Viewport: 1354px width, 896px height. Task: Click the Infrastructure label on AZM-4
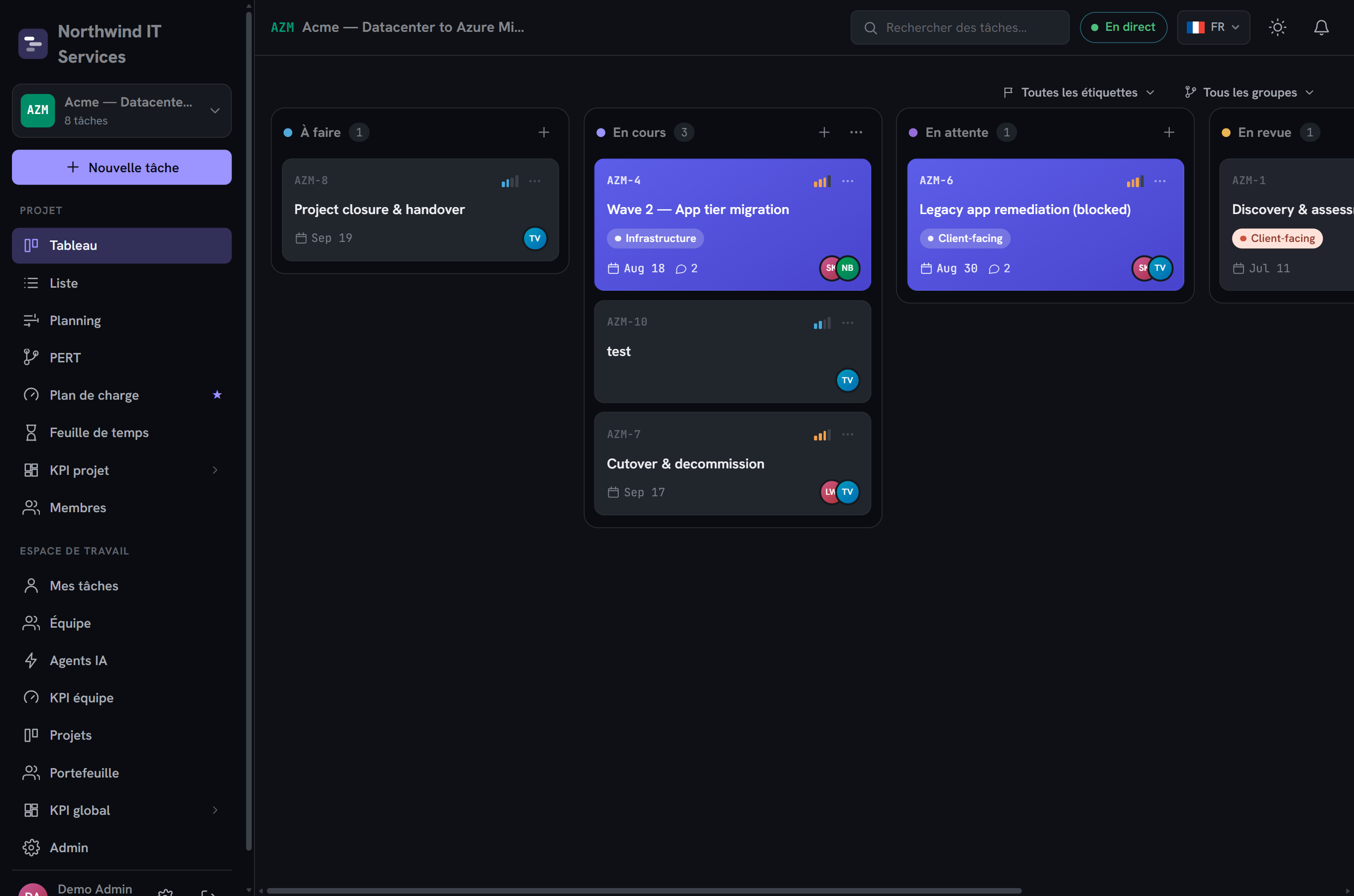(655, 238)
